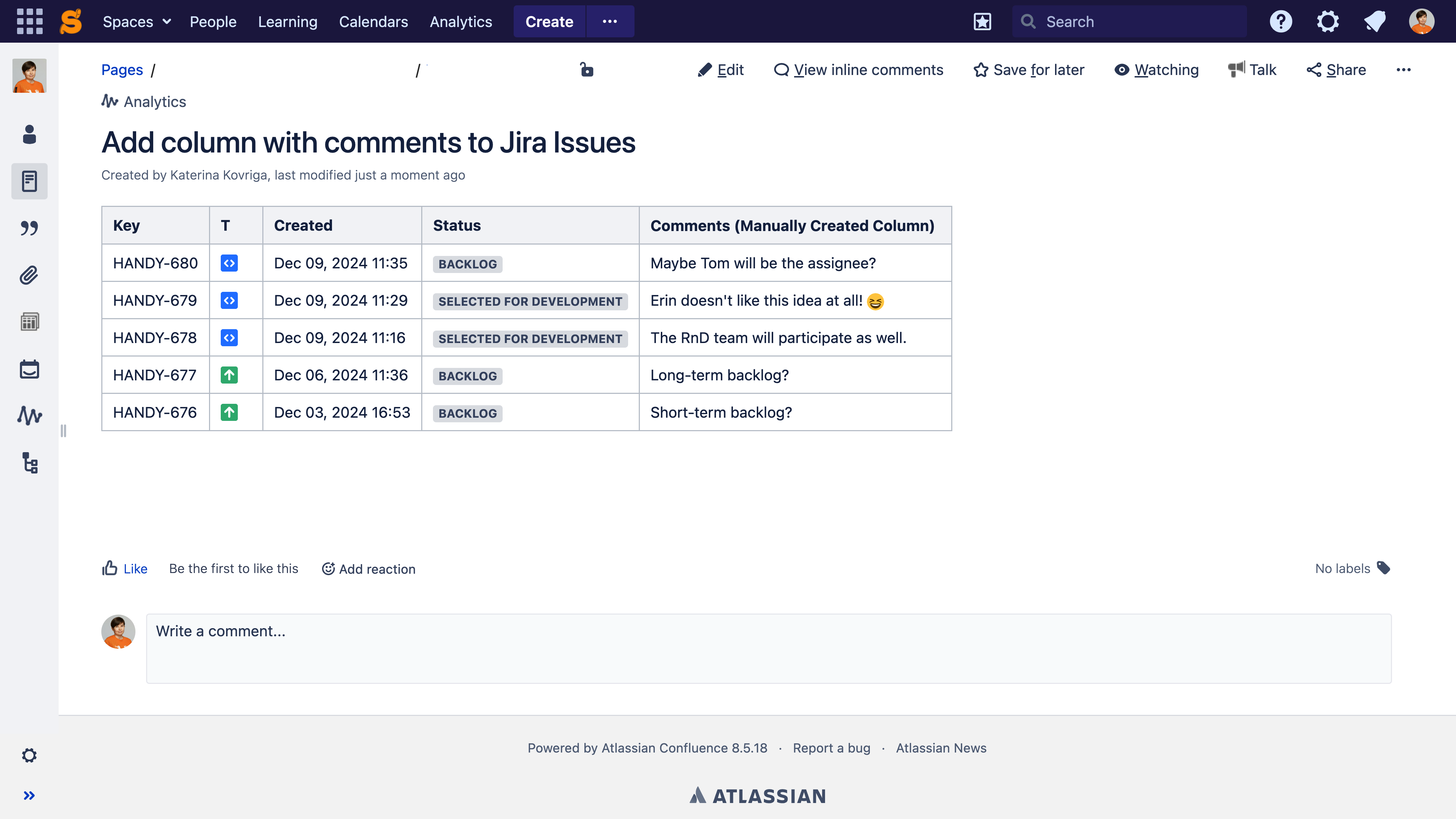The width and height of the screenshot is (1456, 819).
Task: Open the page Analytics link under breadcrumbs
Action: click(144, 102)
